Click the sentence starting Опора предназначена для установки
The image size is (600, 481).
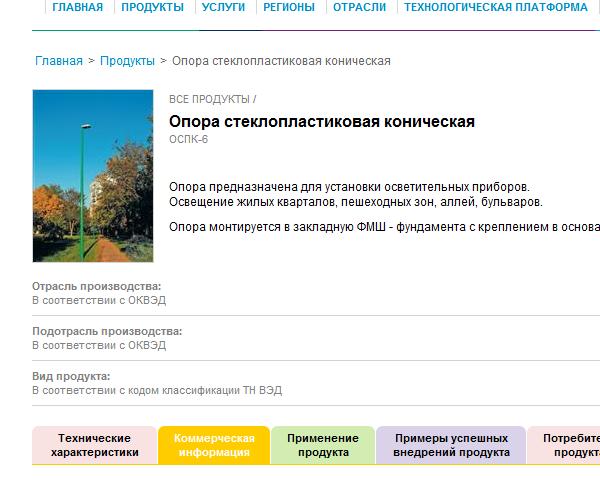click(x=349, y=187)
